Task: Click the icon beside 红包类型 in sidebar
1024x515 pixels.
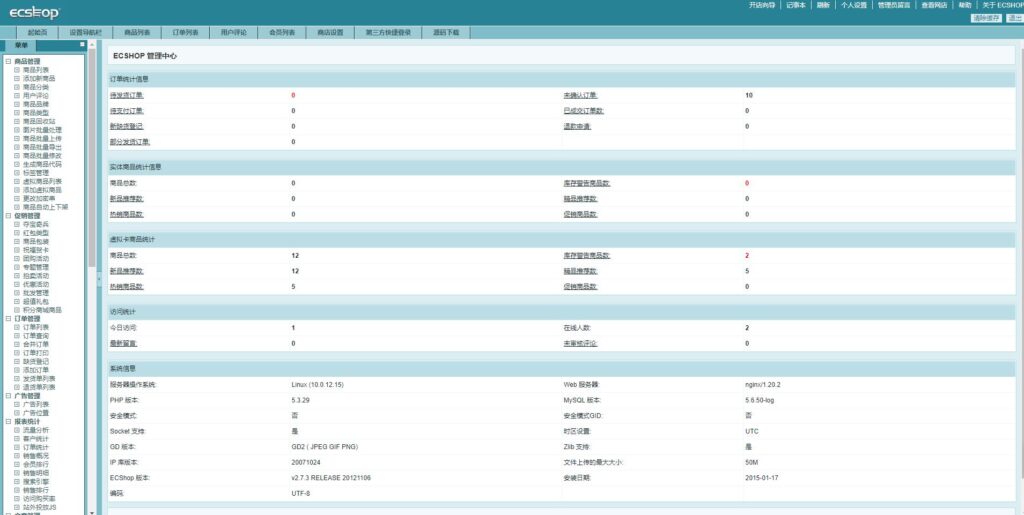Action: [17, 233]
